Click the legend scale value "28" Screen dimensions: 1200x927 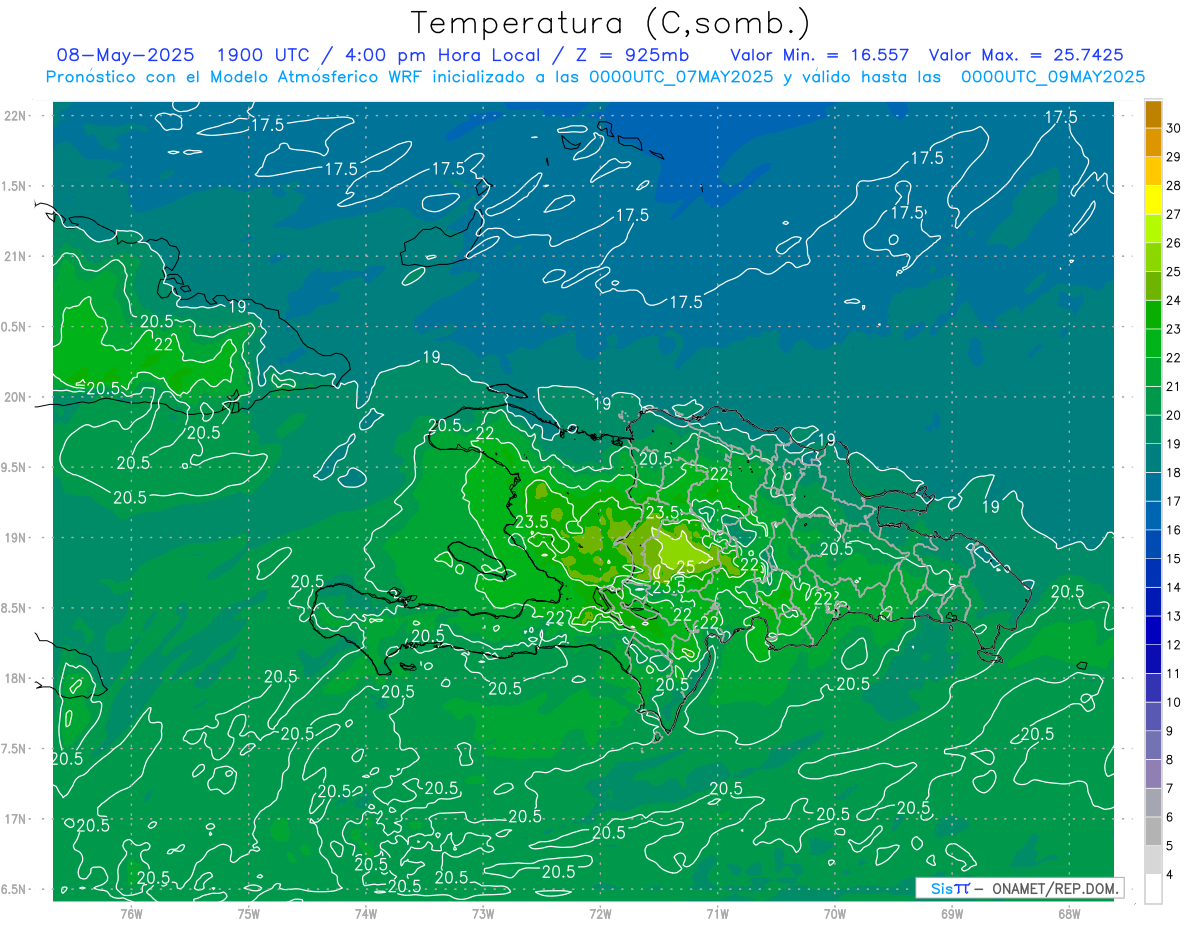tap(1174, 185)
